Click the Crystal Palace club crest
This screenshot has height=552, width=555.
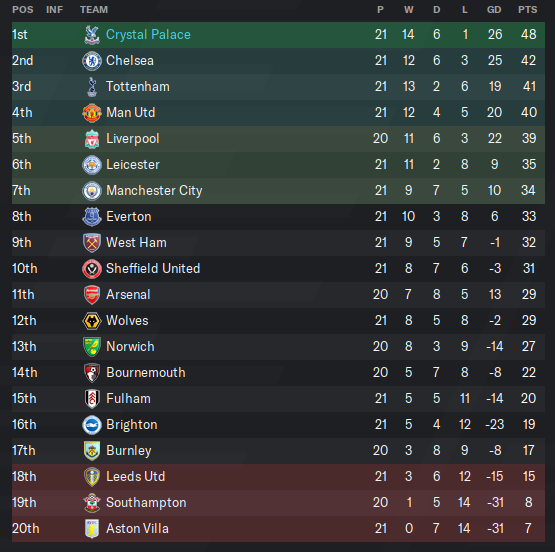click(92, 35)
